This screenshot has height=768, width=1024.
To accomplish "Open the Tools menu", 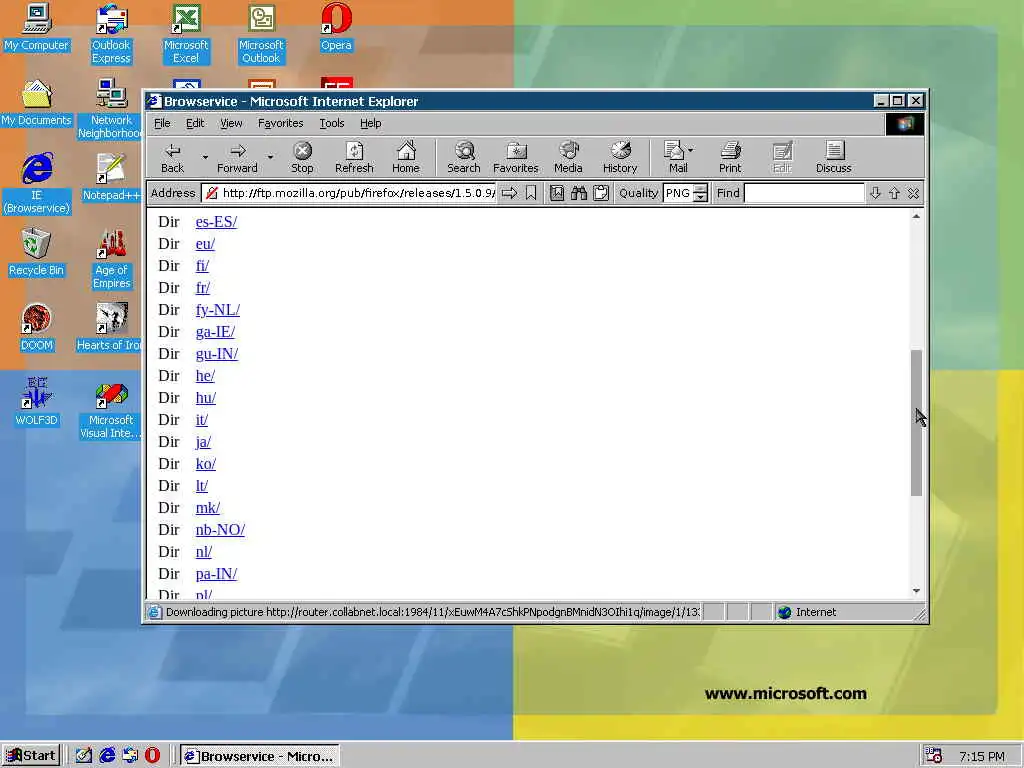I will click(x=332, y=123).
